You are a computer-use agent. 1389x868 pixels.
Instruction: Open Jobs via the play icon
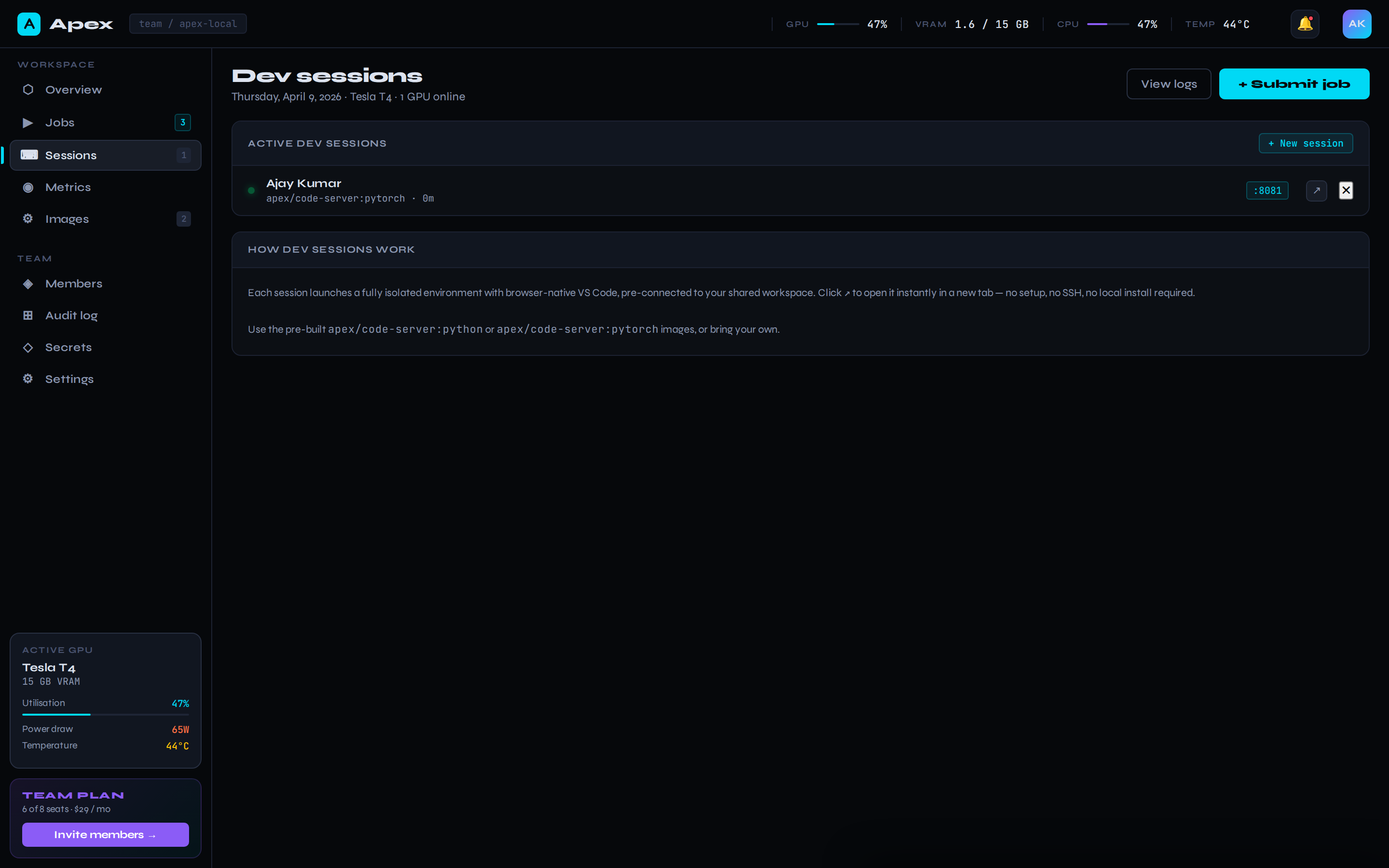click(28, 122)
